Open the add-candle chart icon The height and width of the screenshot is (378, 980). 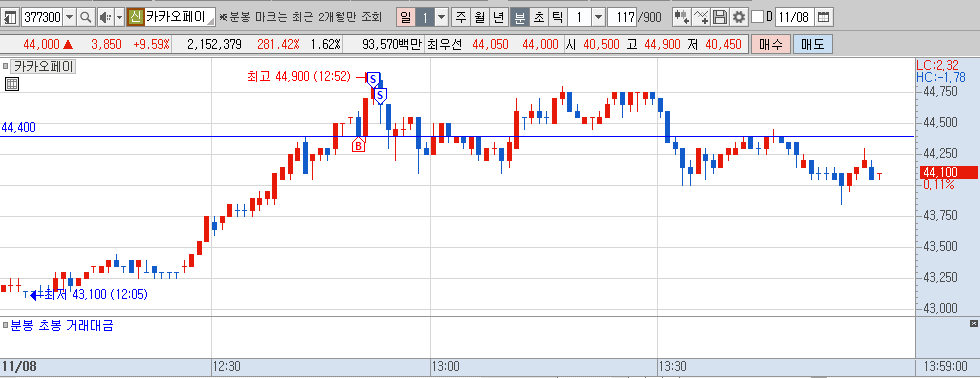pos(682,17)
